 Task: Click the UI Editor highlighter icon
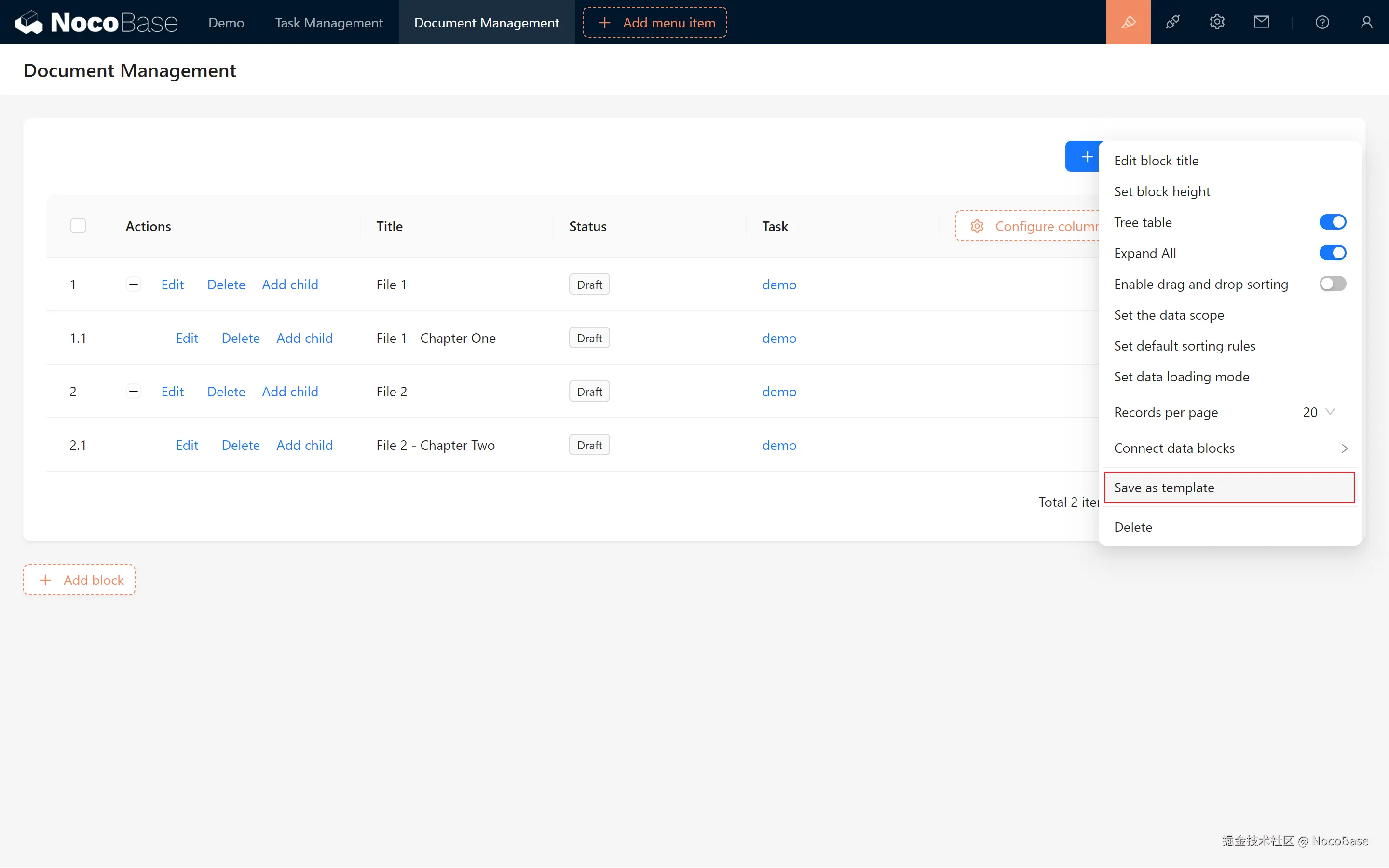(1128, 22)
